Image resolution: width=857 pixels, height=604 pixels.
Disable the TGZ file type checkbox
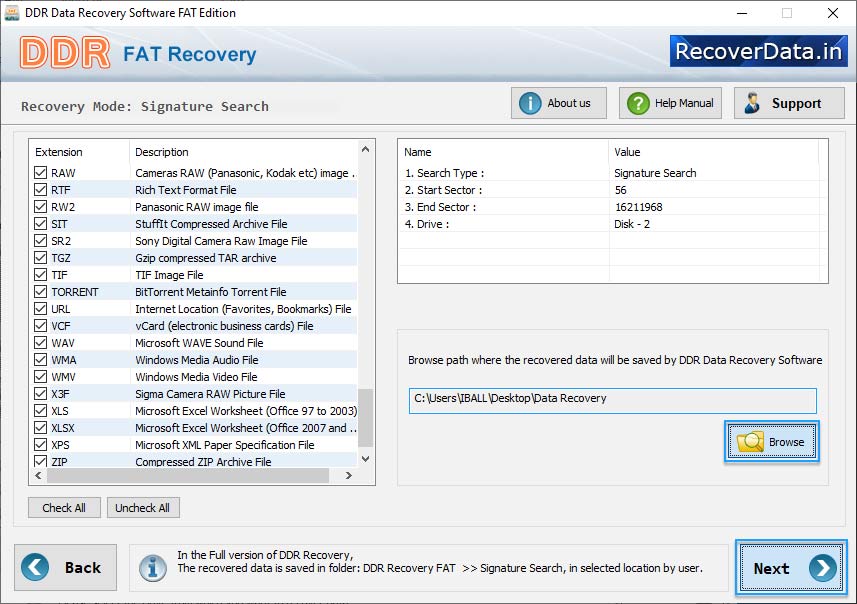[x=40, y=257]
